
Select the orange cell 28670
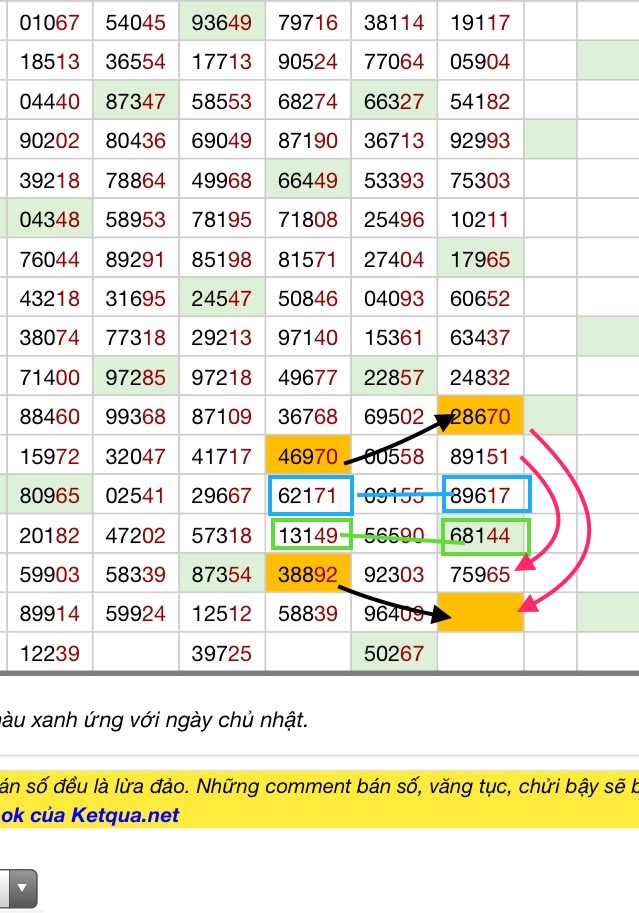tap(481, 414)
